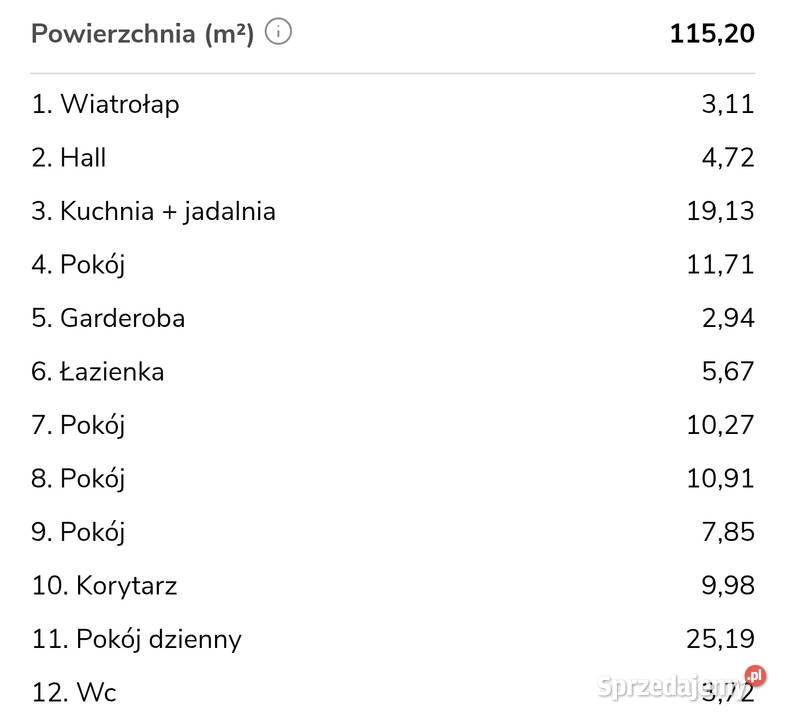Click the info icon beside Powierzchnia
This screenshot has height=720, width=786.
(280, 33)
